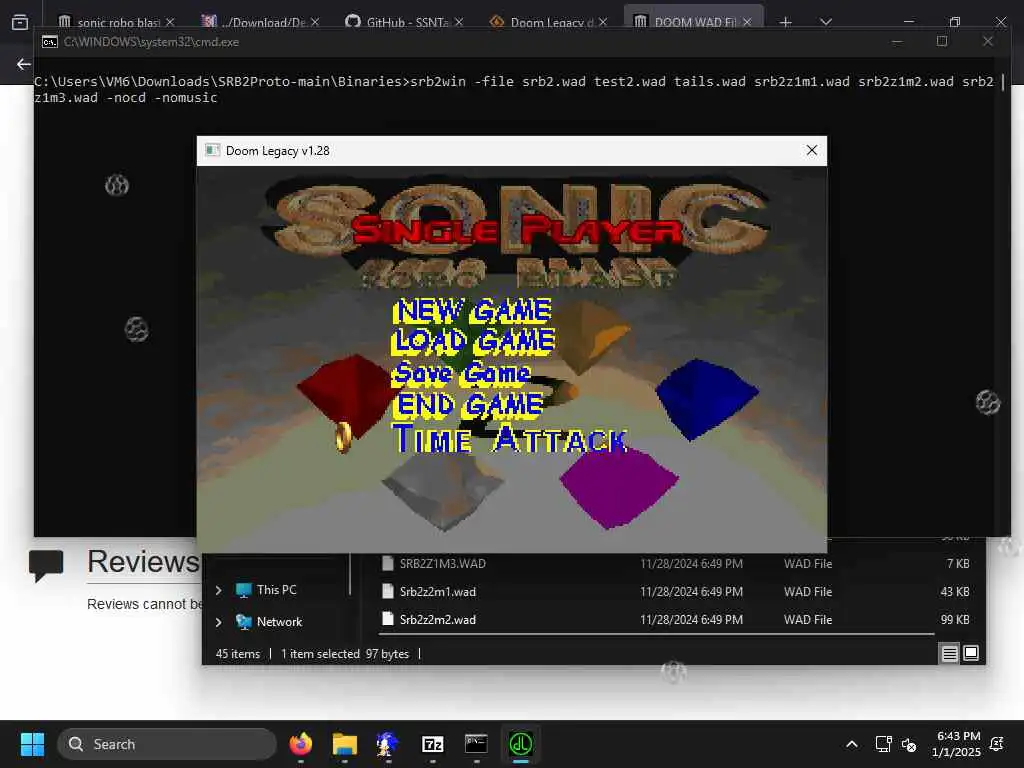The height and width of the screenshot is (768, 1024).
Task: Open the browser tab list dropdown
Action: [x=825, y=22]
